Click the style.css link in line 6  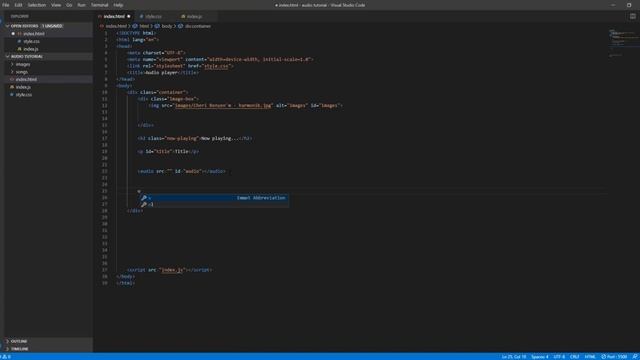click(x=216, y=66)
